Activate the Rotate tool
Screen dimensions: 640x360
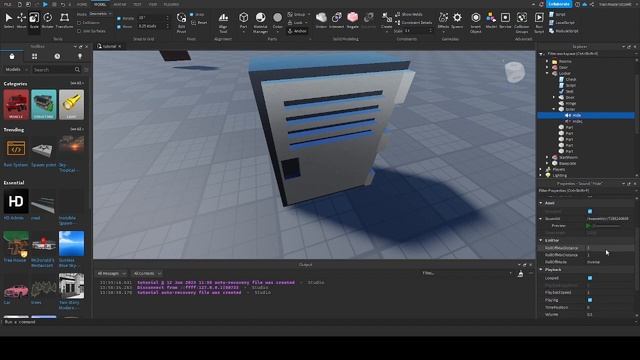click(x=47, y=20)
